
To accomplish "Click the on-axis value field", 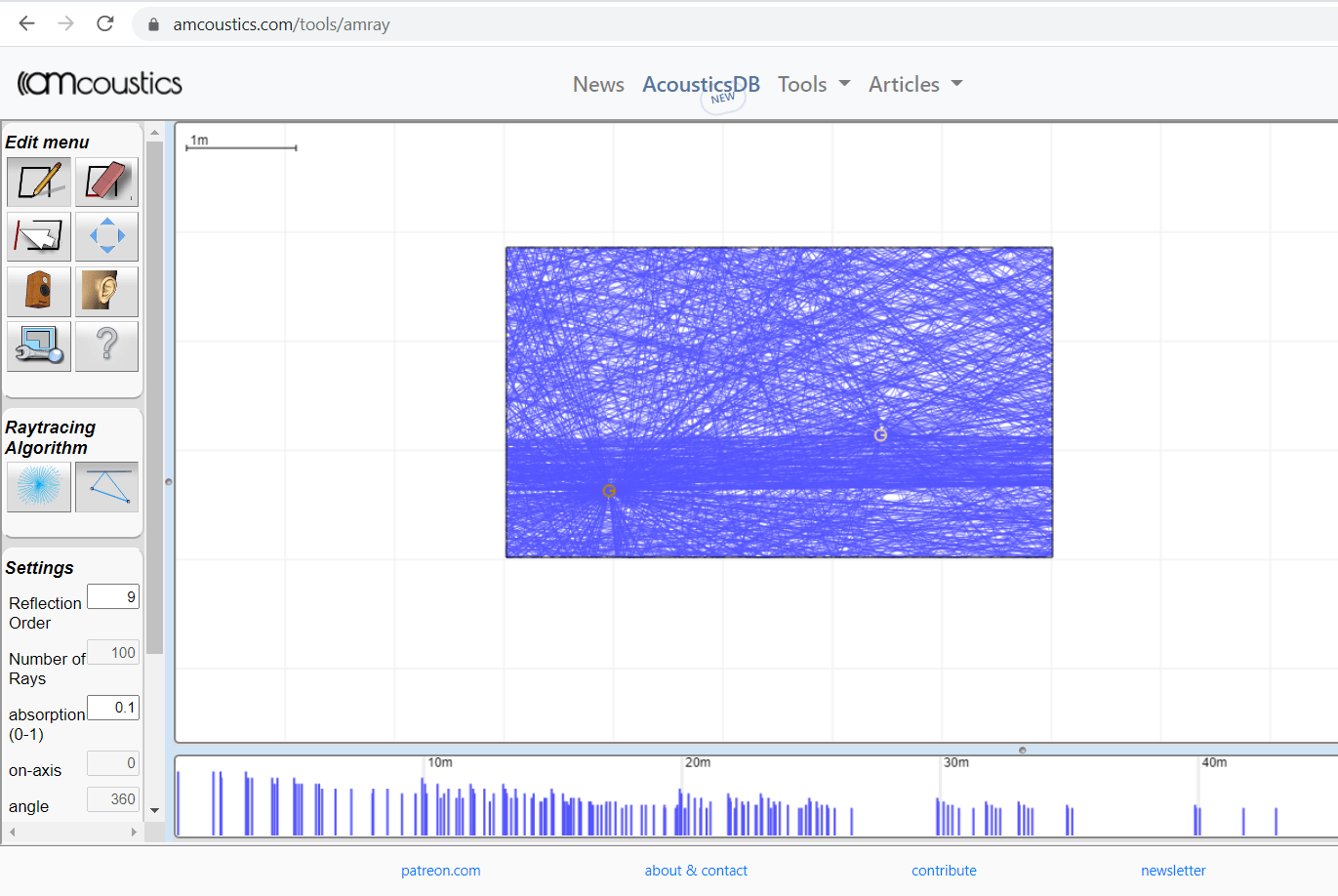I will tap(113, 763).
